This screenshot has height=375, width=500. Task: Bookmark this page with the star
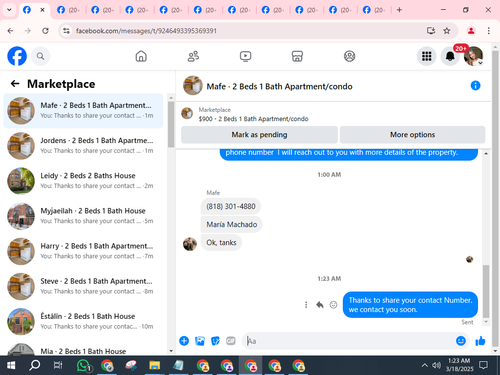click(446, 31)
